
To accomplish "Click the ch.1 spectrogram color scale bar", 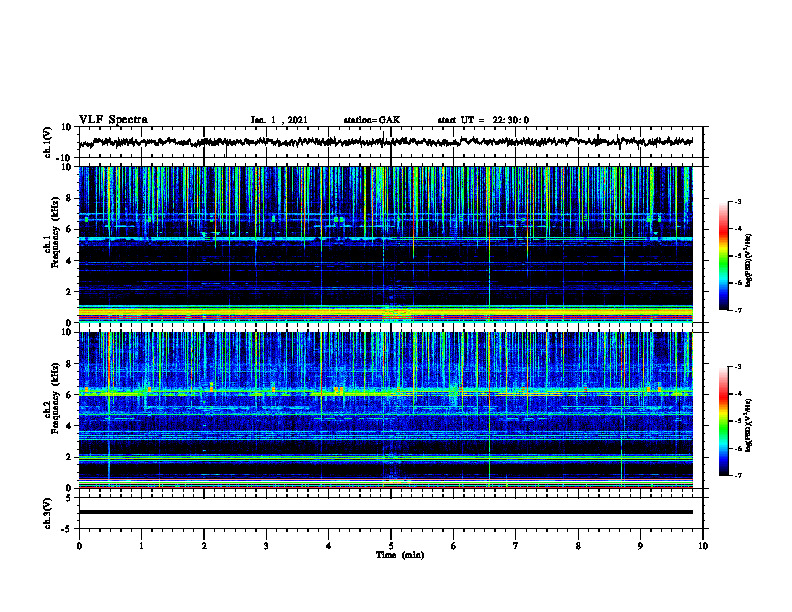I will click(x=723, y=256).
